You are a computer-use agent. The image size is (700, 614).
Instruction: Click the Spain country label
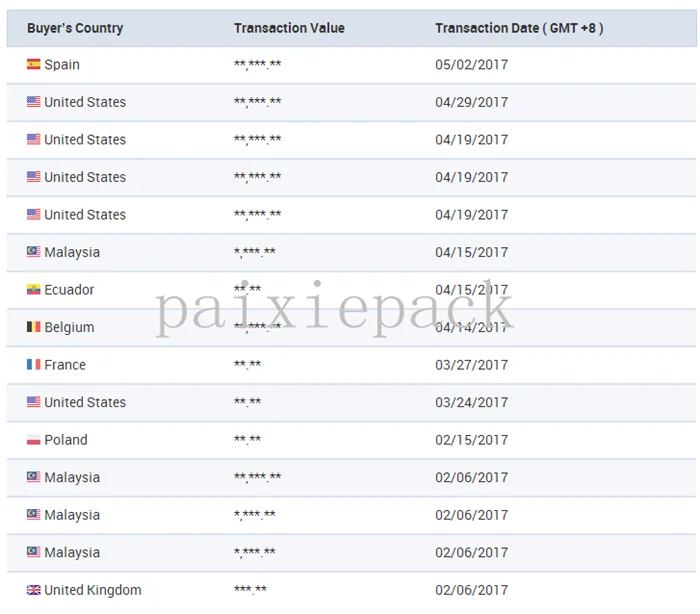[x=62, y=64]
